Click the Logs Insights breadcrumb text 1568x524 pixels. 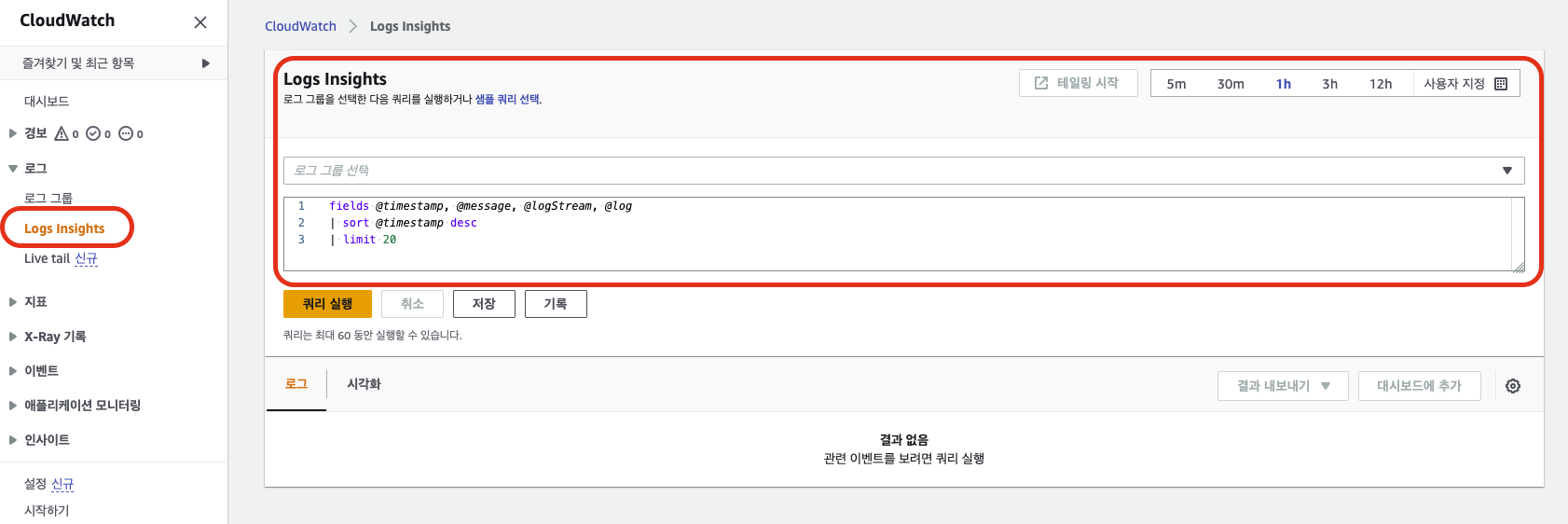[x=410, y=26]
